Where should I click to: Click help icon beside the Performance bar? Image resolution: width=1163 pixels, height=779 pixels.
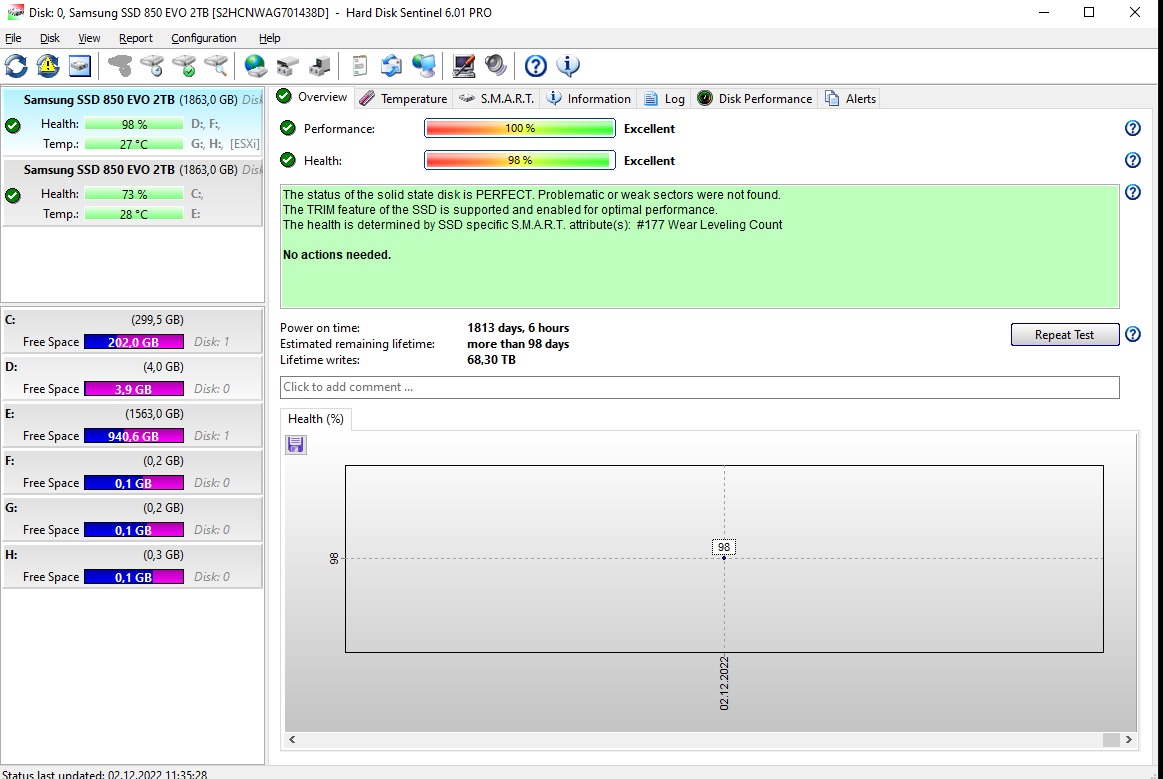1132,128
